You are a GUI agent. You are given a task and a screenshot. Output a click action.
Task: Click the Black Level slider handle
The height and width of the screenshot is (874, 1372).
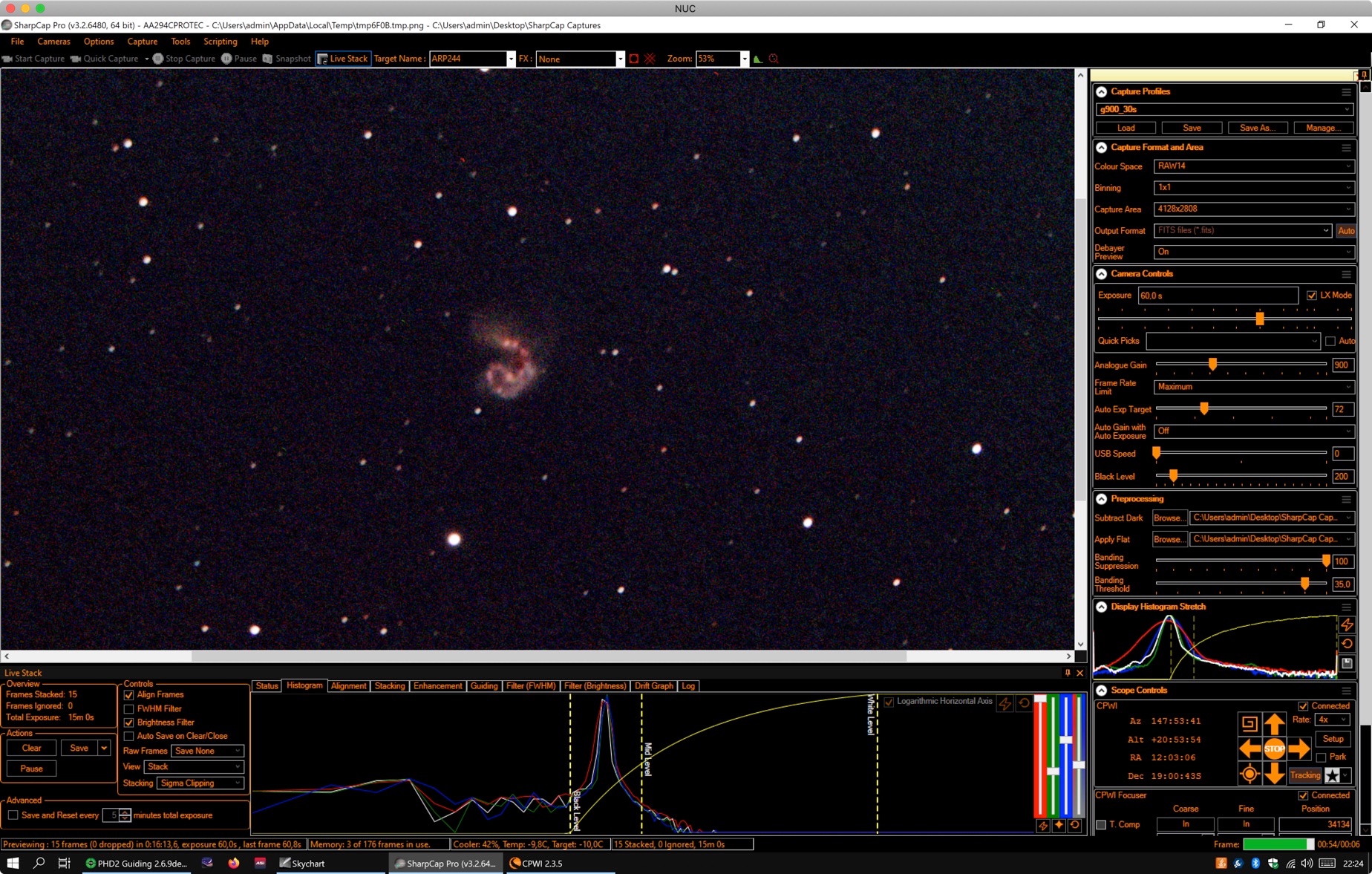point(1173,476)
